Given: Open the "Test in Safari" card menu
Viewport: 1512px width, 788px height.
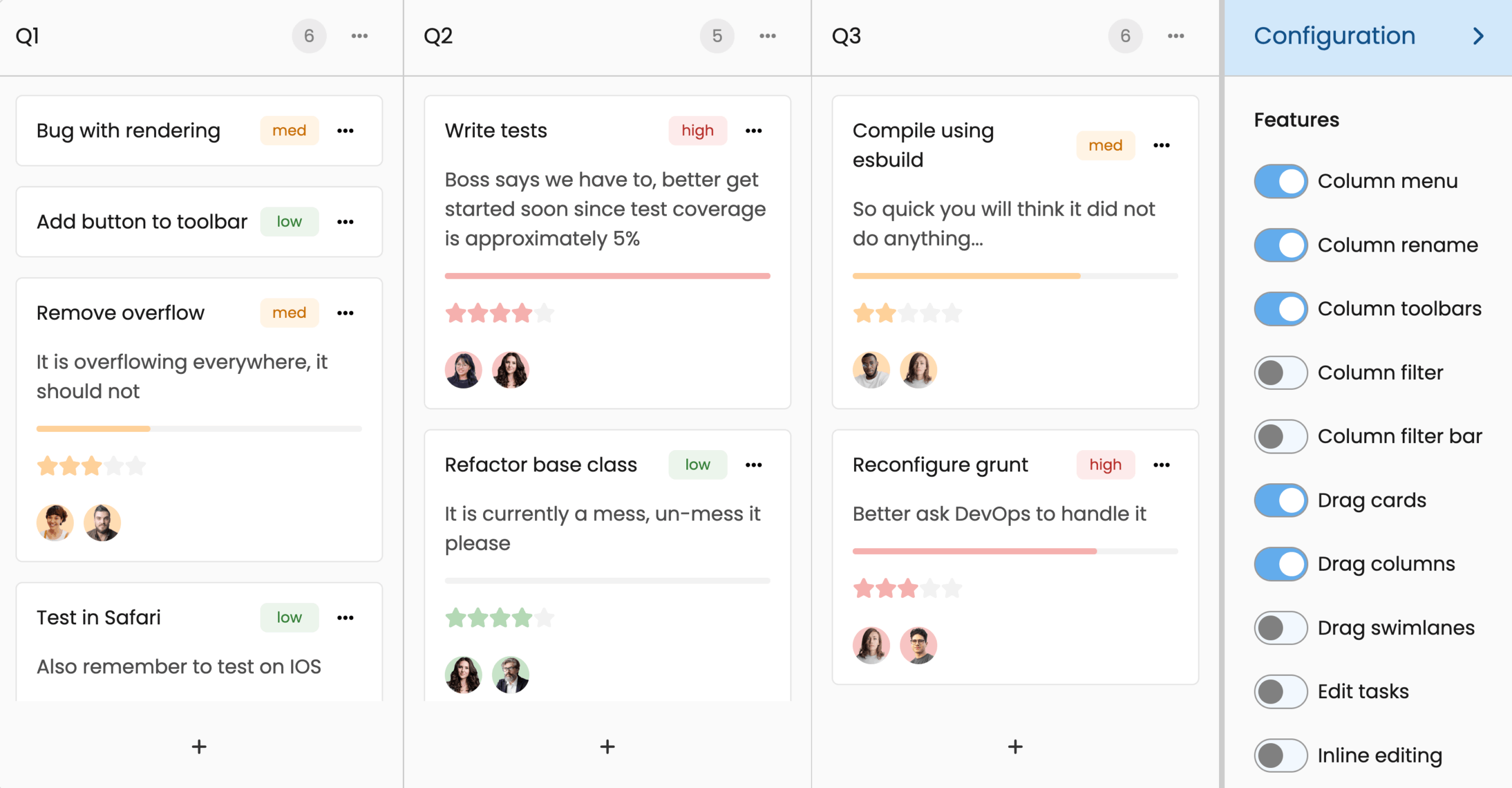Looking at the screenshot, I should pyautogui.click(x=346, y=617).
